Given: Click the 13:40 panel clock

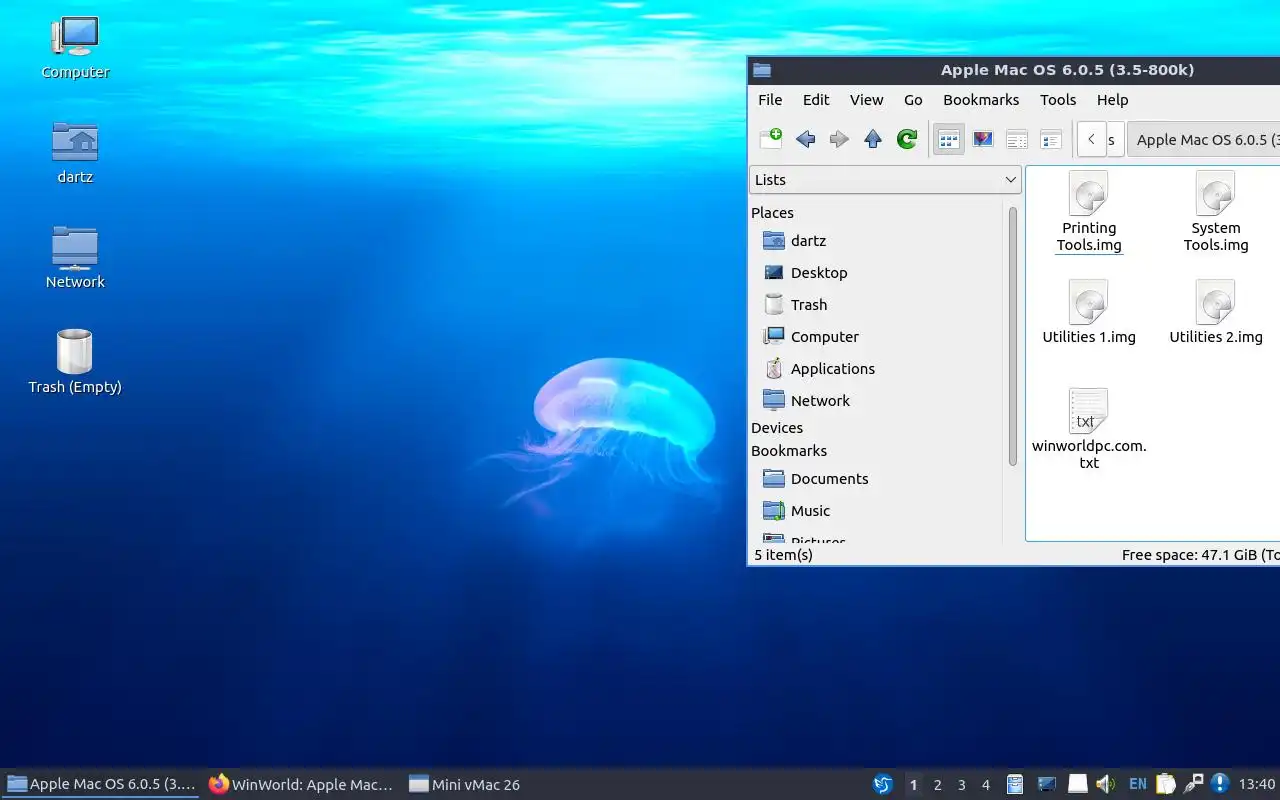Looking at the screenshot, I should [x=1257, y=785].
